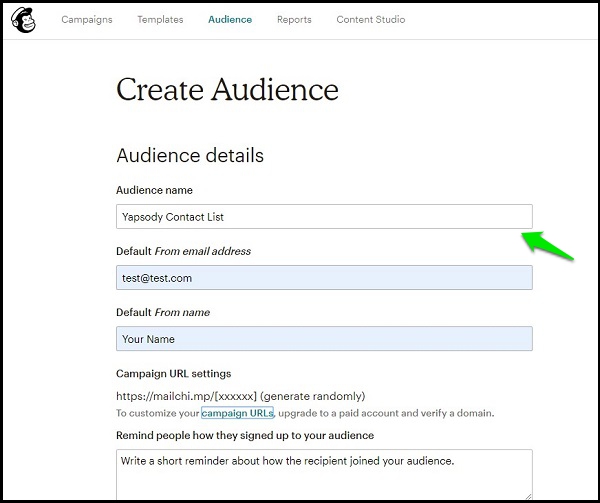The image size is (600, 503).
Task: Open the campaign URLs link
Action: tap(237, 413)
